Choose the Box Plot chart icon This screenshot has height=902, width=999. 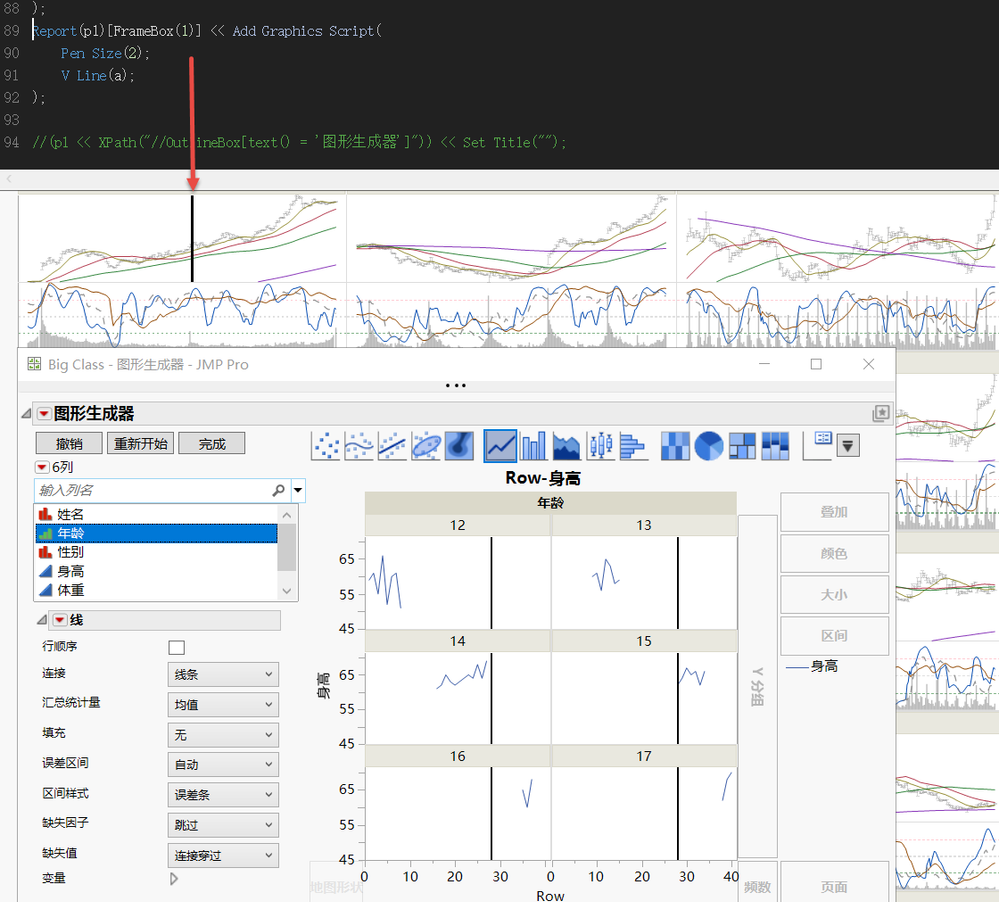tap(601, 445)
